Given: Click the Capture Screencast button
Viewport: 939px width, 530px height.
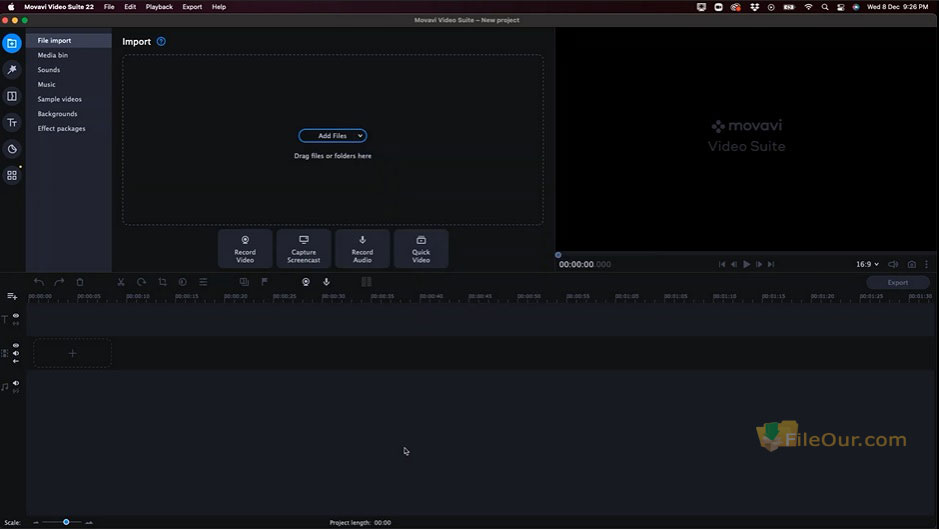Looking at the screenshot, I should (304, 249).
